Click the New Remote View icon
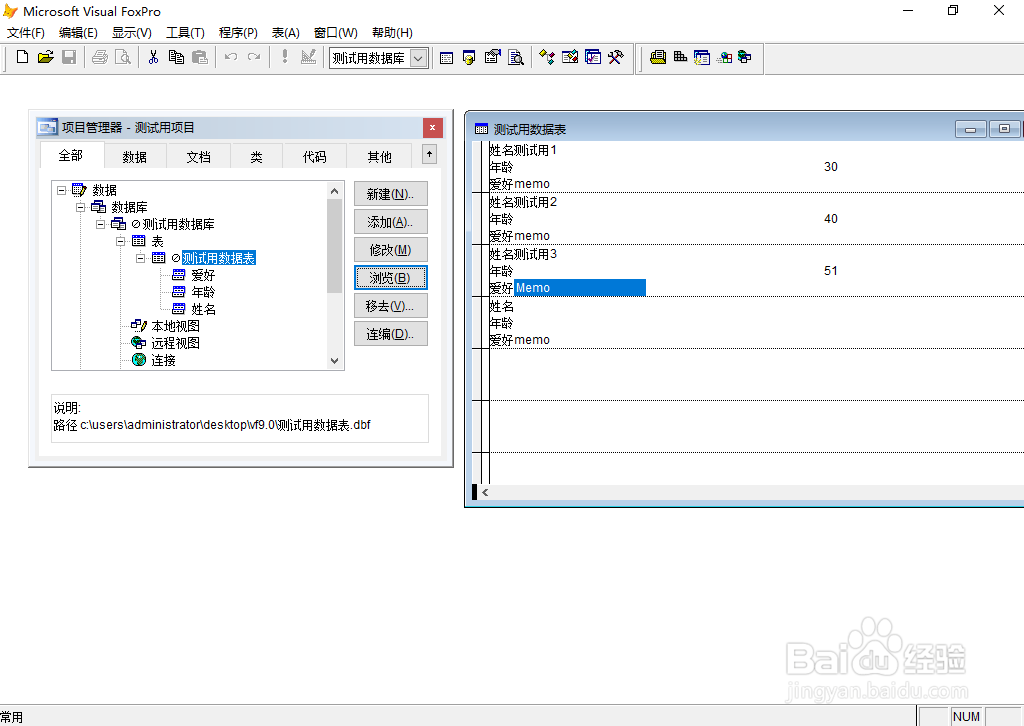The width and height of the screenshot is (1024, 726). [724, 57]
